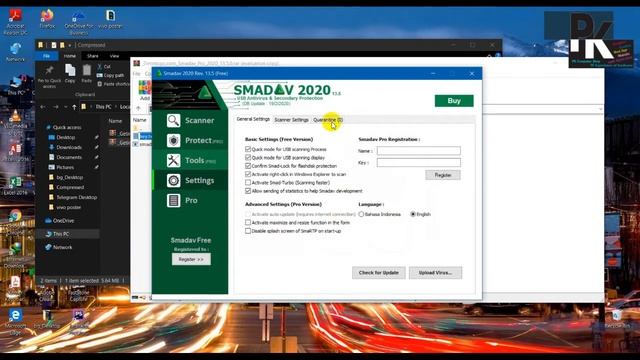
Task: Switch to Scanner Settings tab
Action: click(291, 120)
